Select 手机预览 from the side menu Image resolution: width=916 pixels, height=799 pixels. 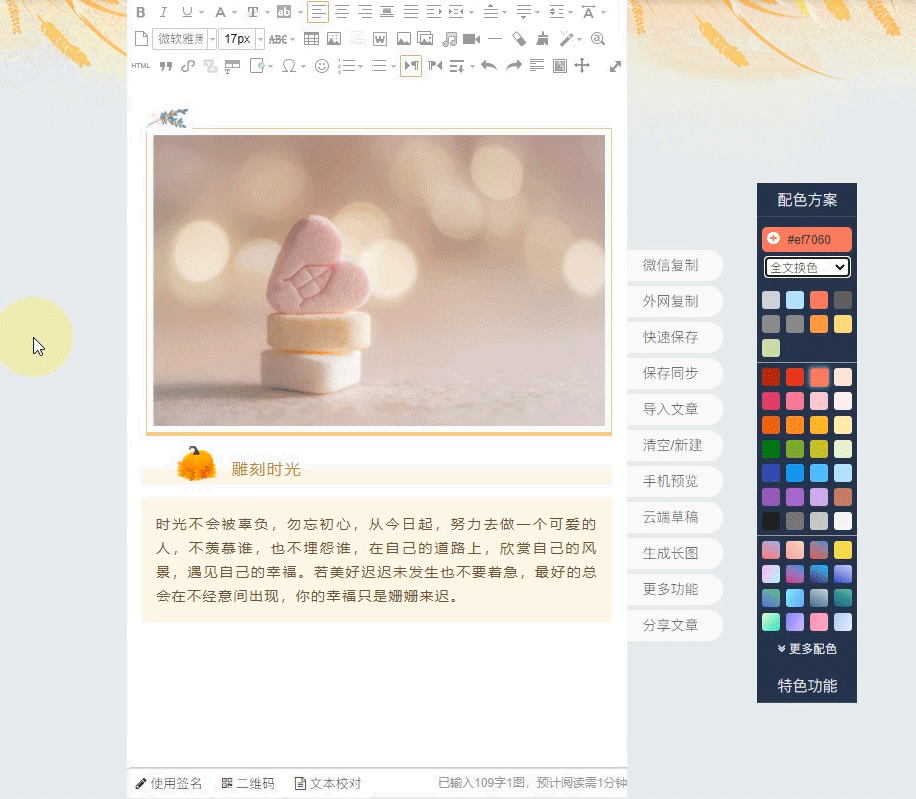pyautogui.click(x=670, y=481)
